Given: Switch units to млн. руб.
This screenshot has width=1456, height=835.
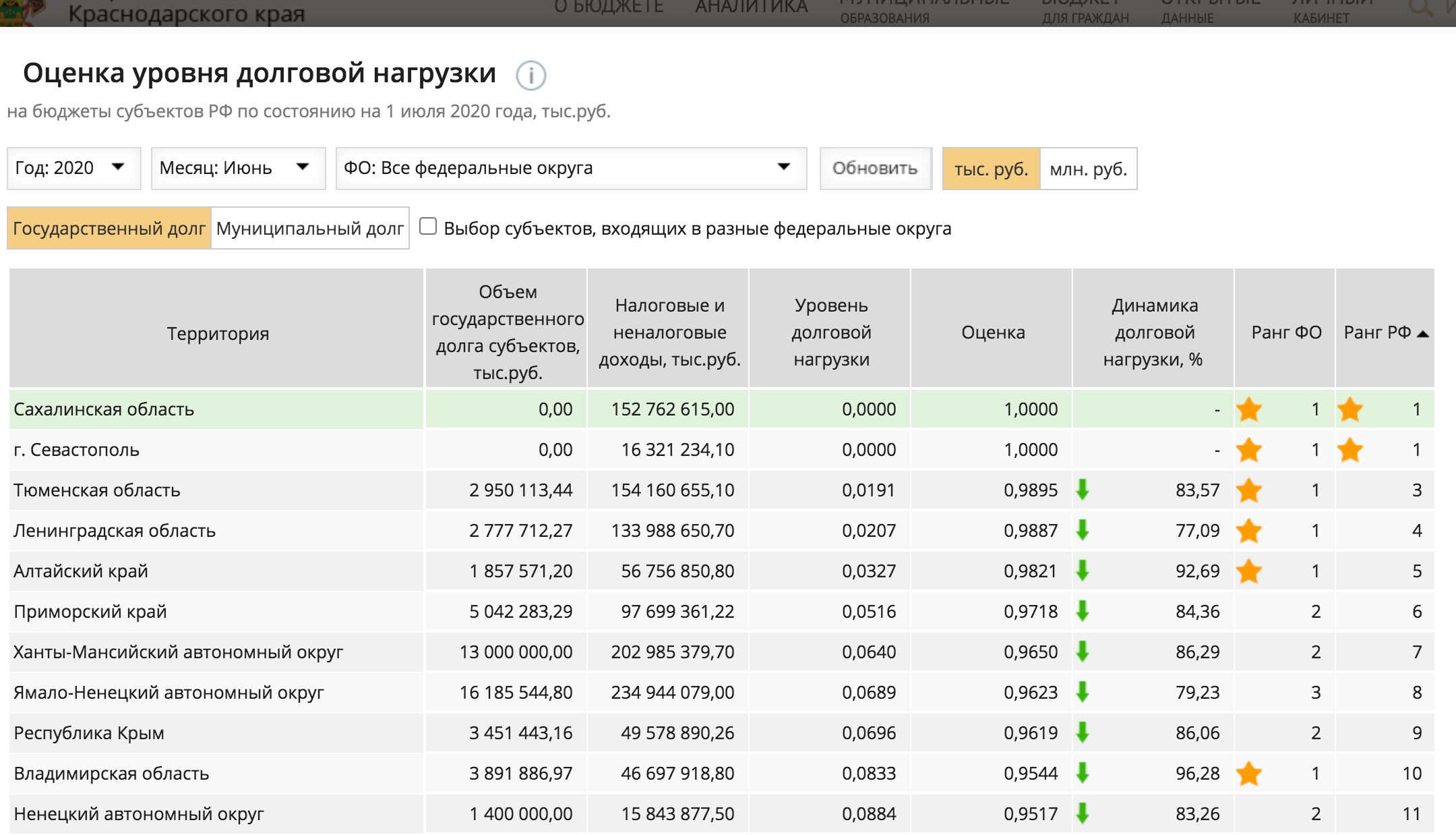Looking at the screenshot, I should pos(1088,169).
